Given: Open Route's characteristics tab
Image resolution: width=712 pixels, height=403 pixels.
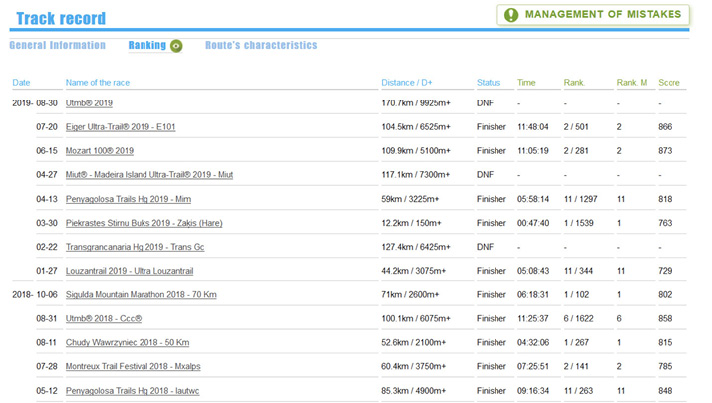Looking at the screenshot, I should 261,45.
